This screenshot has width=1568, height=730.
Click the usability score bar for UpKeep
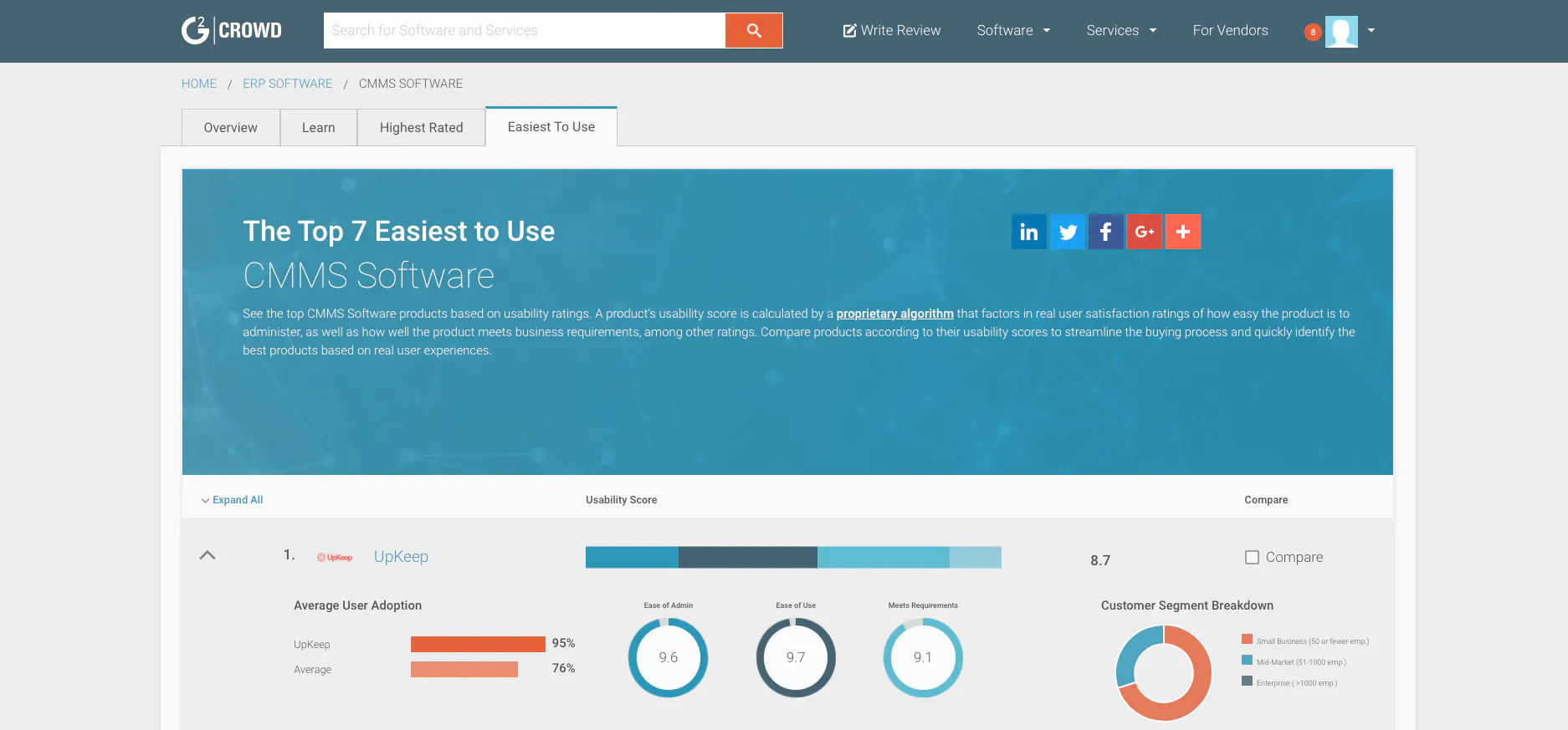click(x=793, y=557)
